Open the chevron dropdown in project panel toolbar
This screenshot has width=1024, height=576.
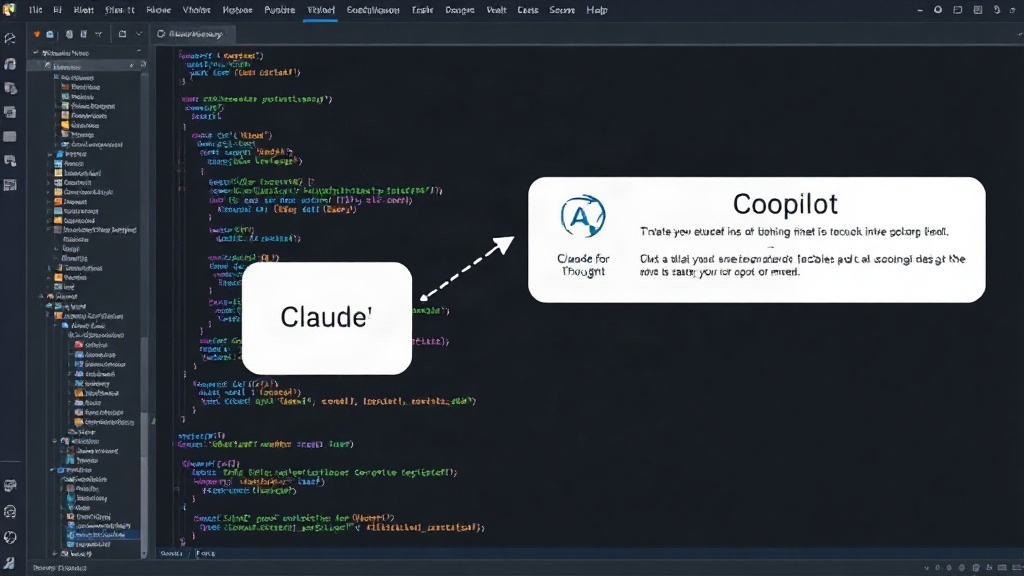coord(138,34)
